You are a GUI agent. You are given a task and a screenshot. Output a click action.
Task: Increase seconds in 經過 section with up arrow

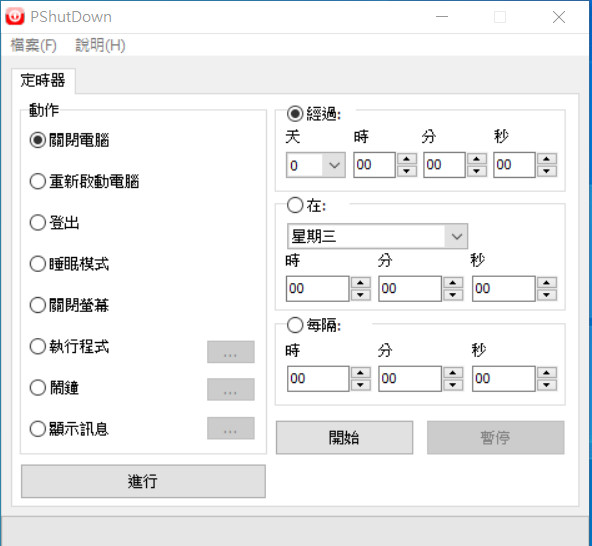click(547, 159)
